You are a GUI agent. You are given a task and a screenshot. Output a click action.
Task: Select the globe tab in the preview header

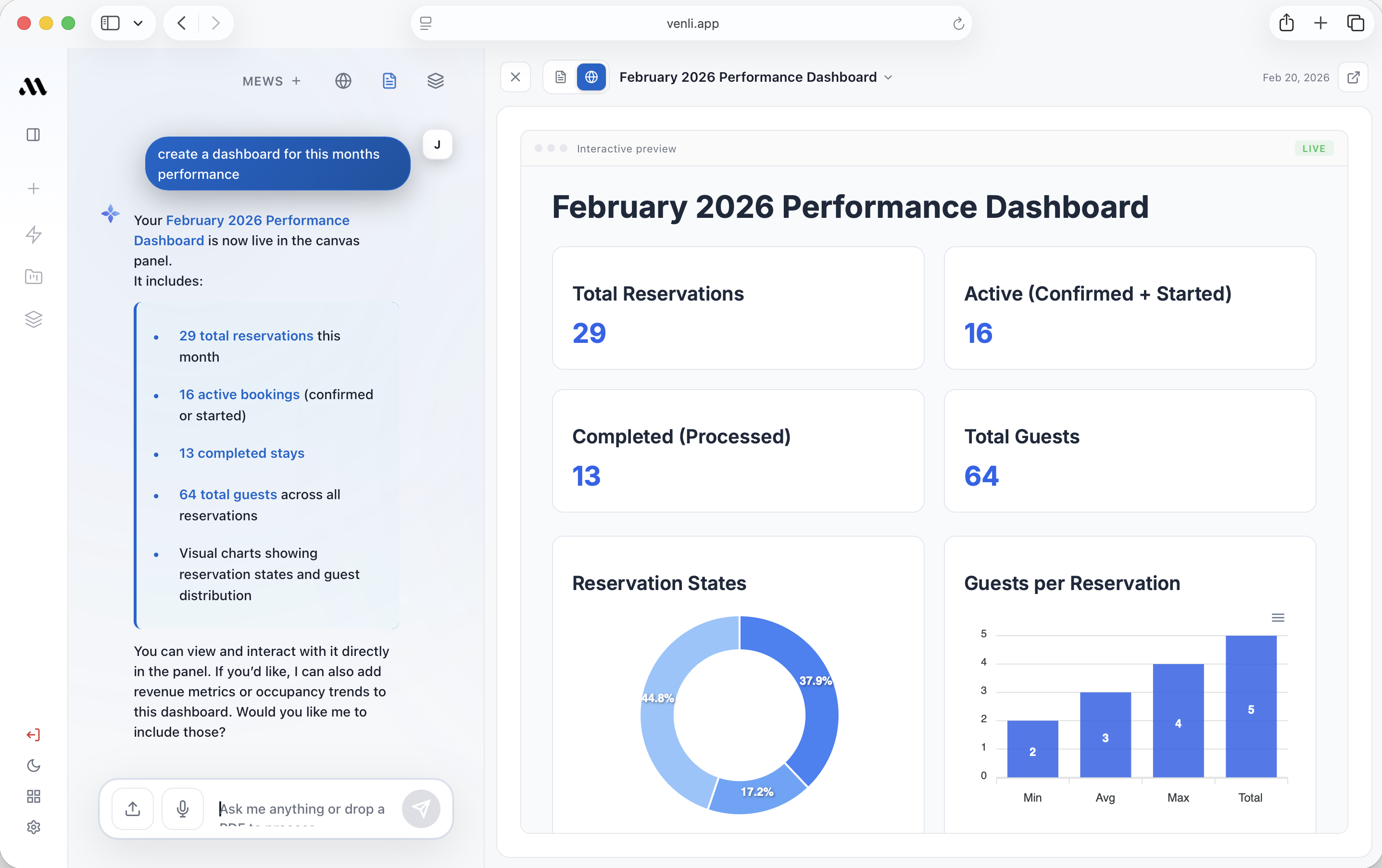[592, 76]
